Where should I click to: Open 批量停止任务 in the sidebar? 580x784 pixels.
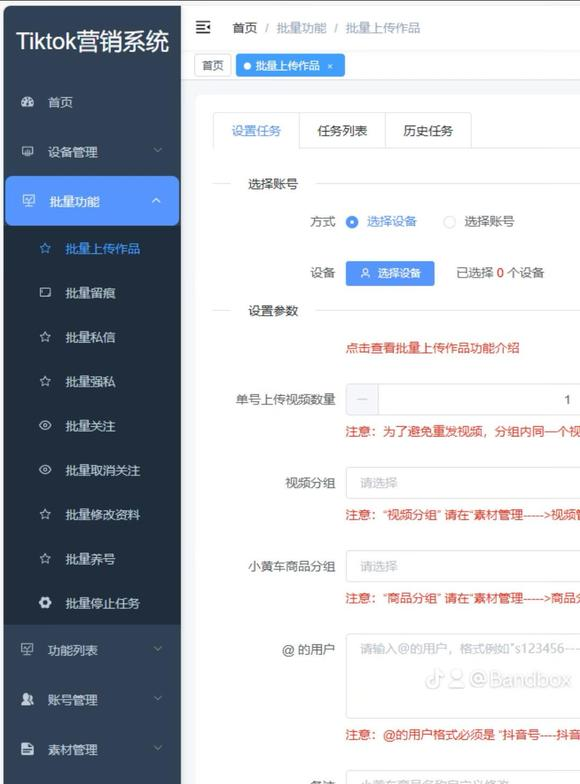[x=92, y=603]
